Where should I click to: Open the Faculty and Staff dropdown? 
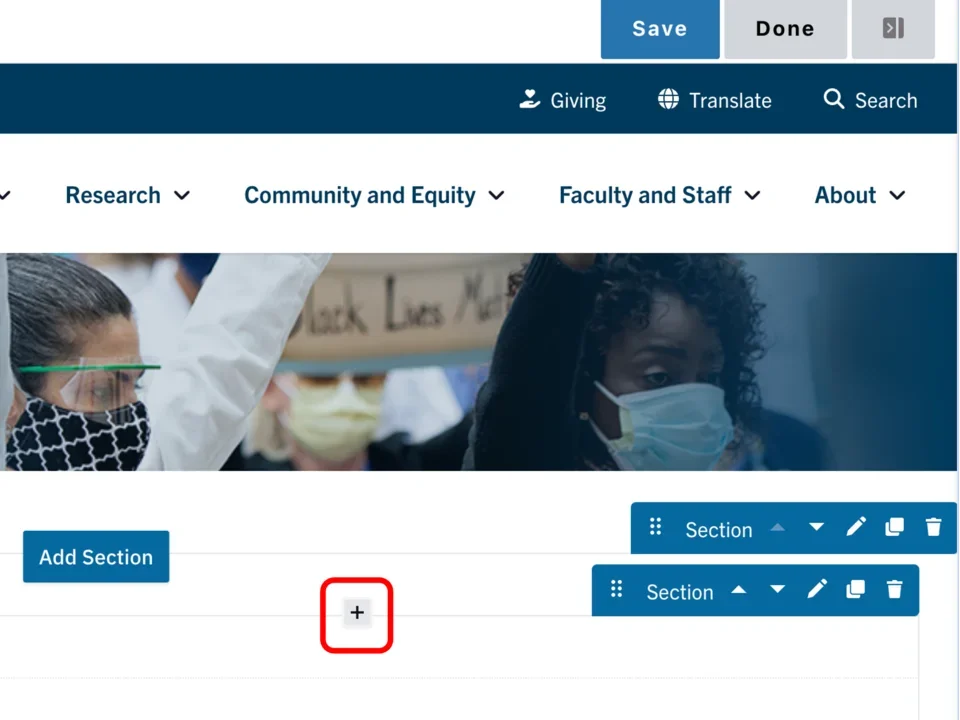659,195
